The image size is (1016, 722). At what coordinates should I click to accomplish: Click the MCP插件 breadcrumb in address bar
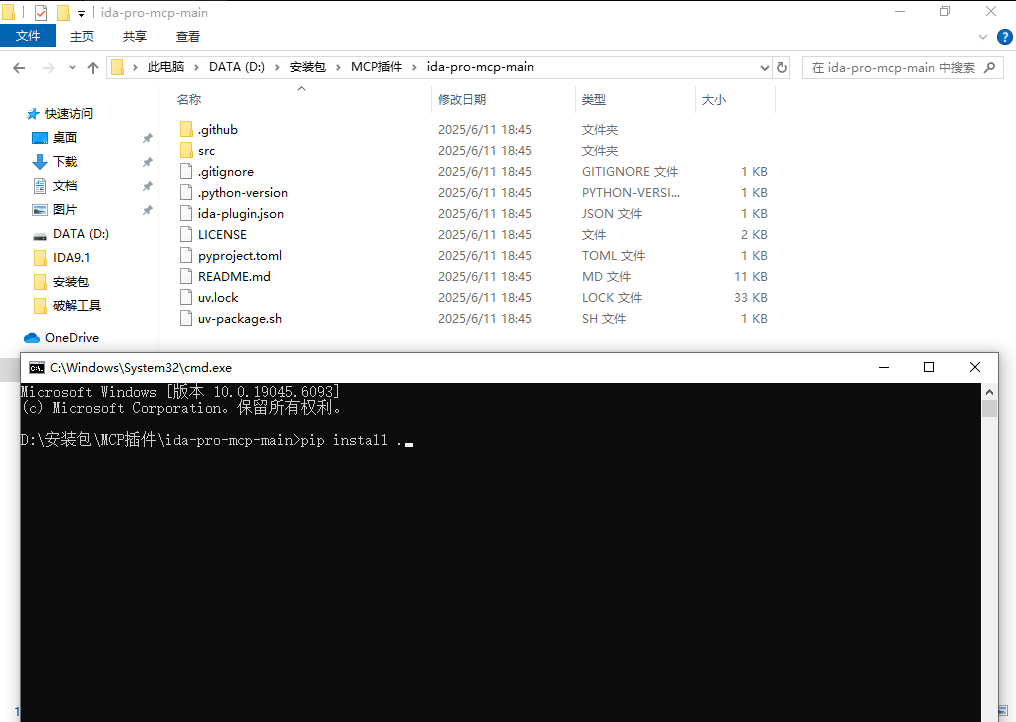[x=375, y=68]
